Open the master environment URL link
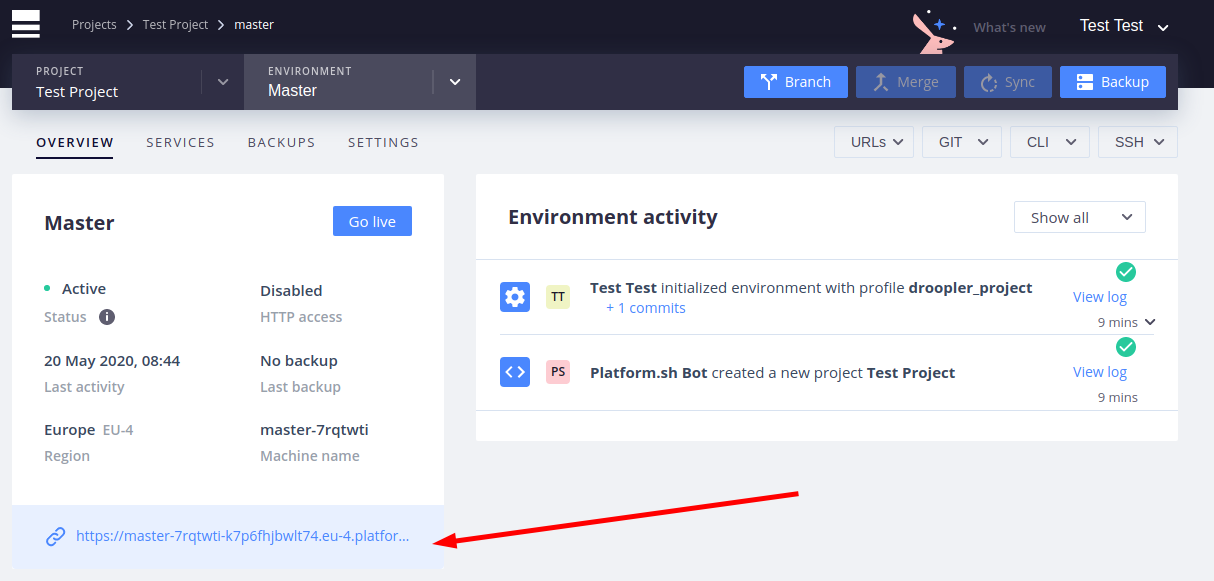The width and height of the screenshot is (1214, 581). 243,536
